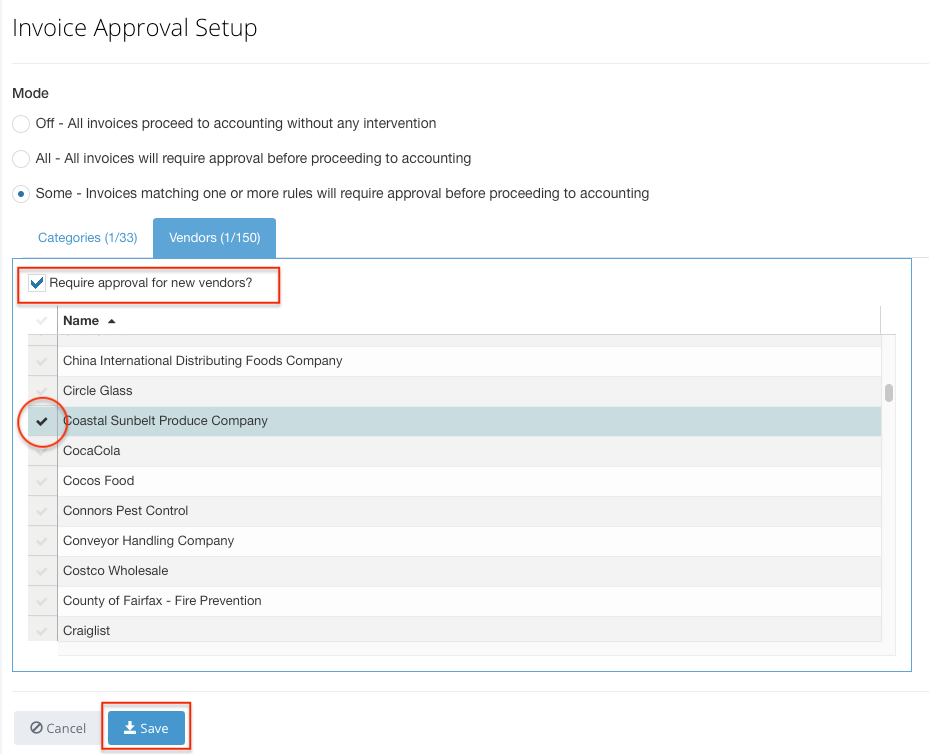Screen dimensions: 929x754
Task: Click the sort arrow next to Name header
Action: point(110,321)
